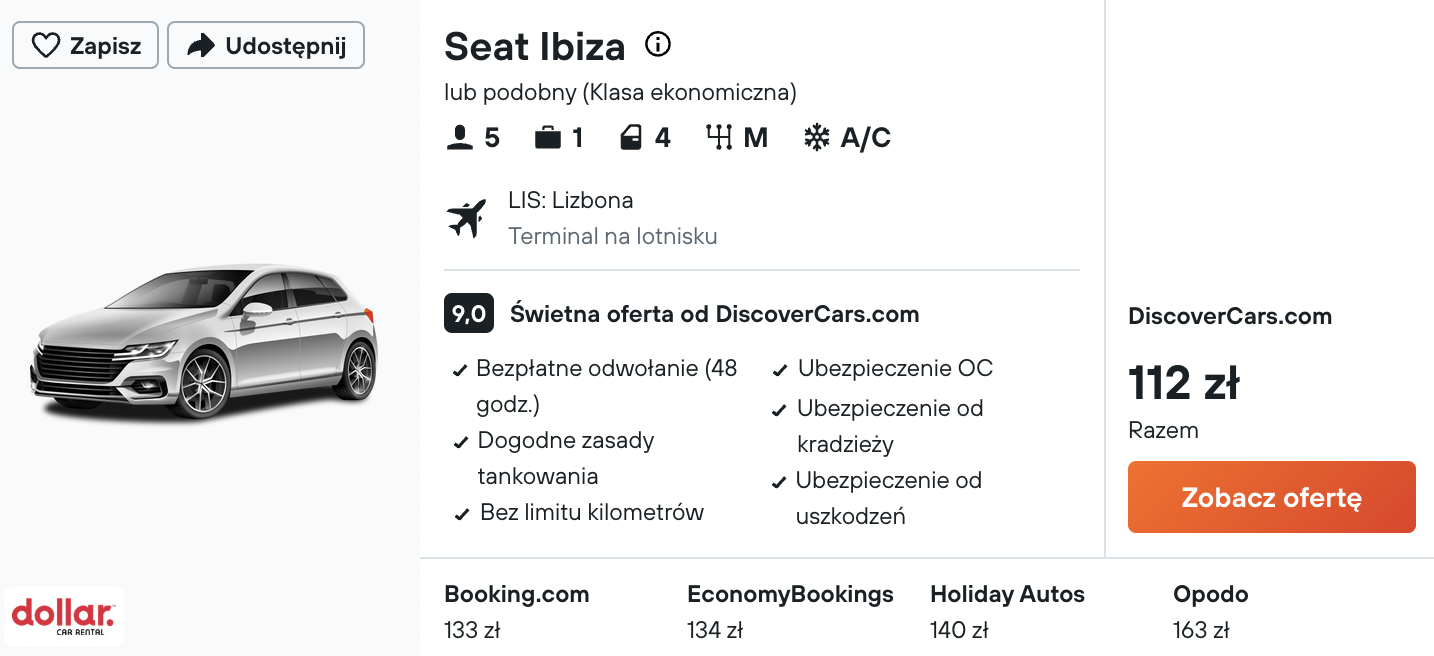This screenshot has height=656, width=1434.
Task: Select the EconomyBookings 134 zł offer
Action: pos(790,611)
